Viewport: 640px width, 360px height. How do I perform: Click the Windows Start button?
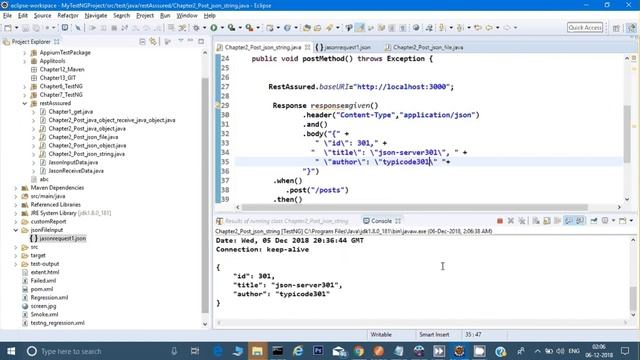(11, 351)
